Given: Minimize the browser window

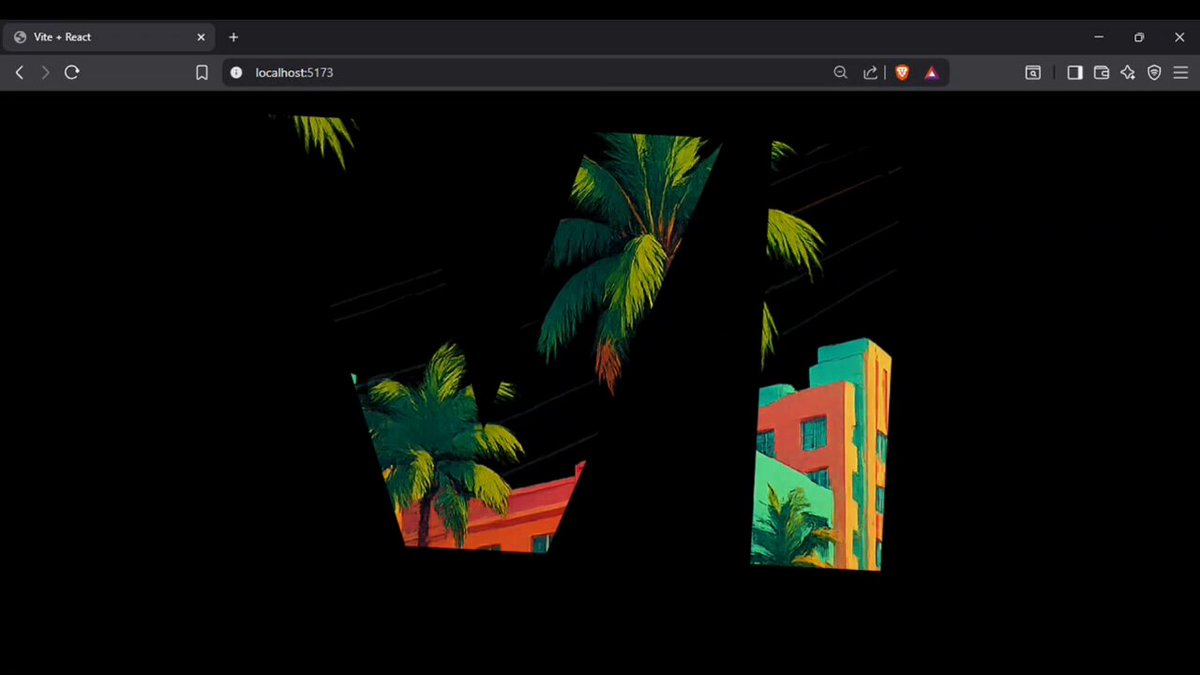Looking at the screenshot, I should (1099, 37).
